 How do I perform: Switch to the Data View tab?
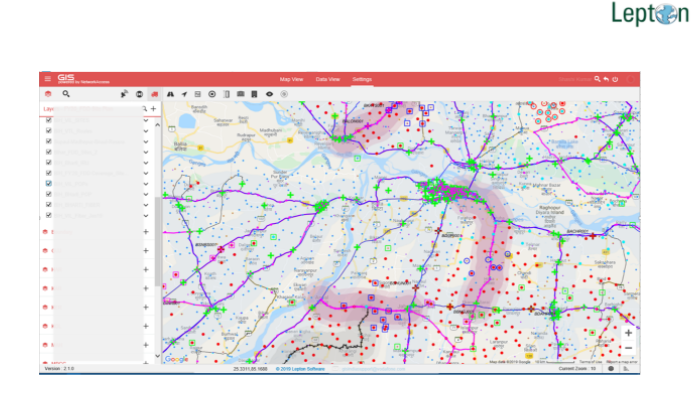pos(328,79)
